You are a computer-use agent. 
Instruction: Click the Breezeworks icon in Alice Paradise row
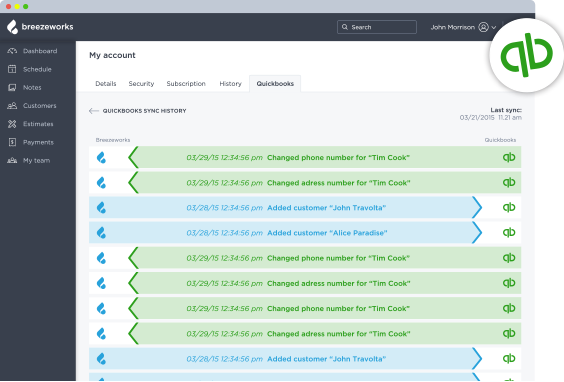[101, 233]
